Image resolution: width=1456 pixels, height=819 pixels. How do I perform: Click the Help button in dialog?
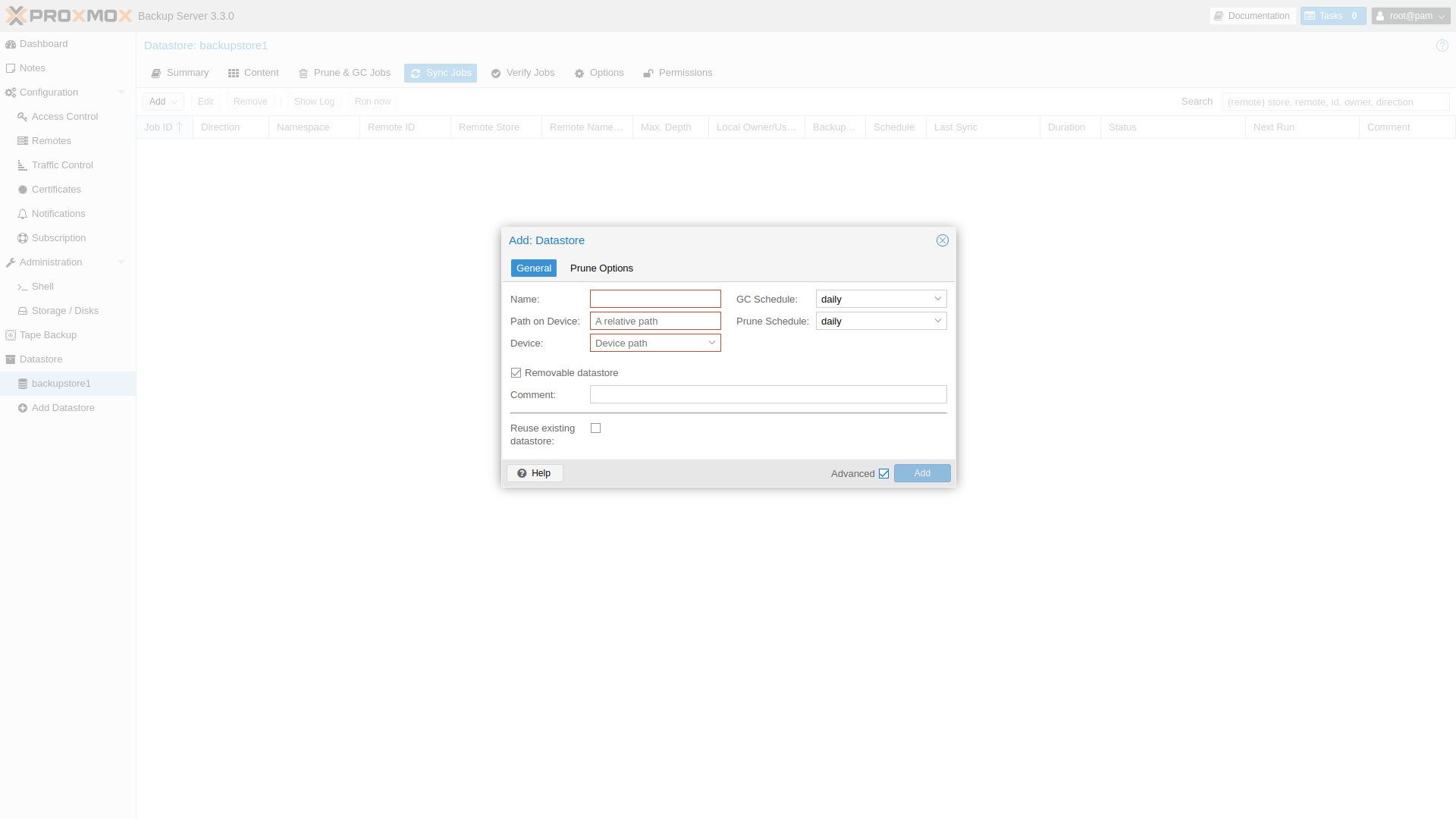[535, 473]
